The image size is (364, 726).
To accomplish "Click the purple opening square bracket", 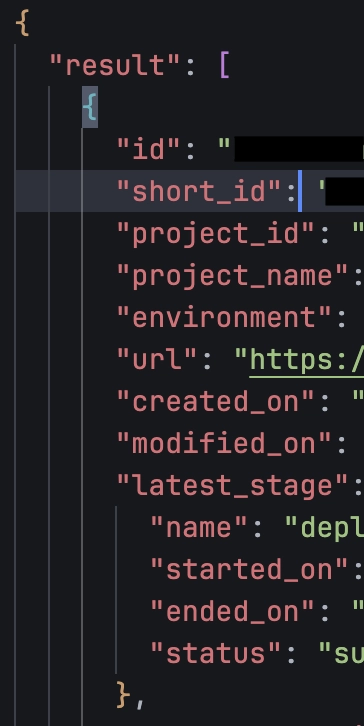I will 225,65.
